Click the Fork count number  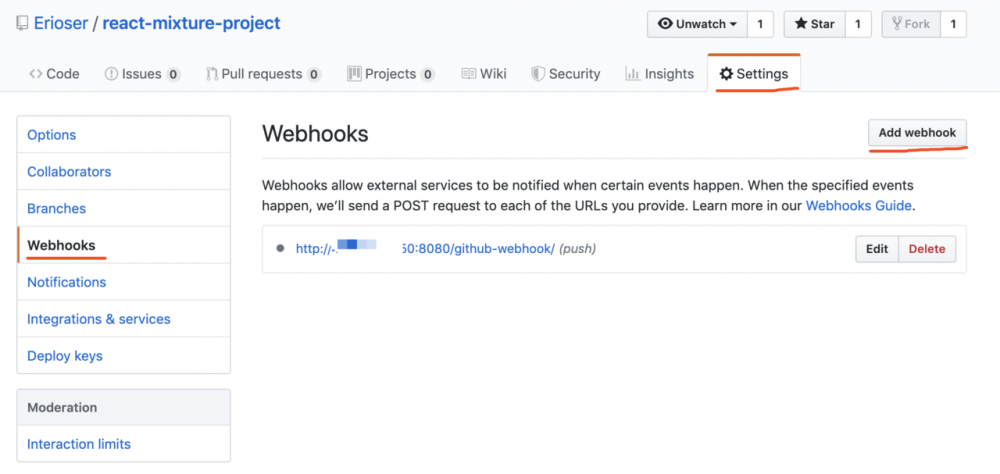pos(953,24)
